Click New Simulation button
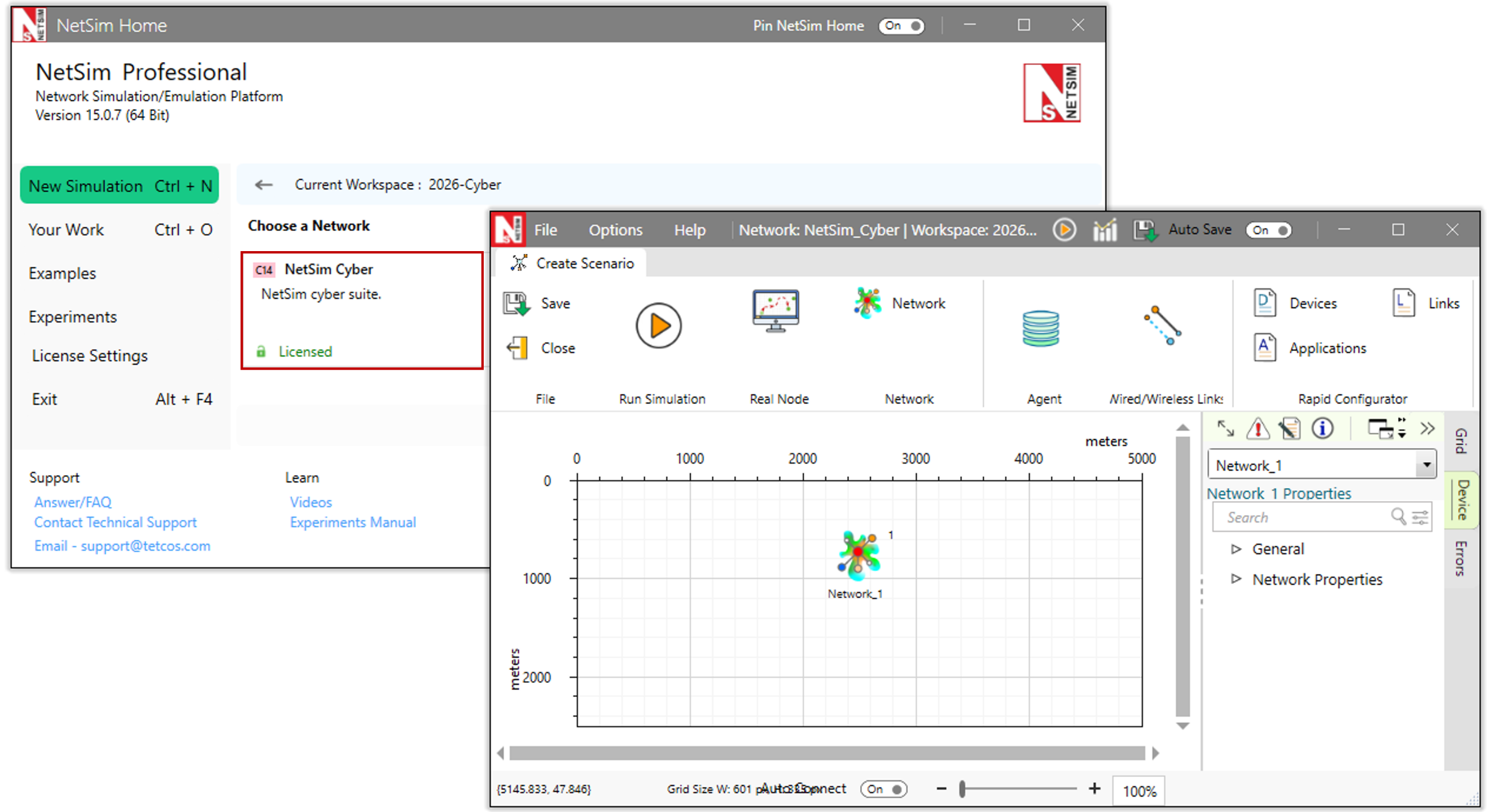Viewport: 1489px width, 812px height. pyautogui.click(x=120, y=186)
